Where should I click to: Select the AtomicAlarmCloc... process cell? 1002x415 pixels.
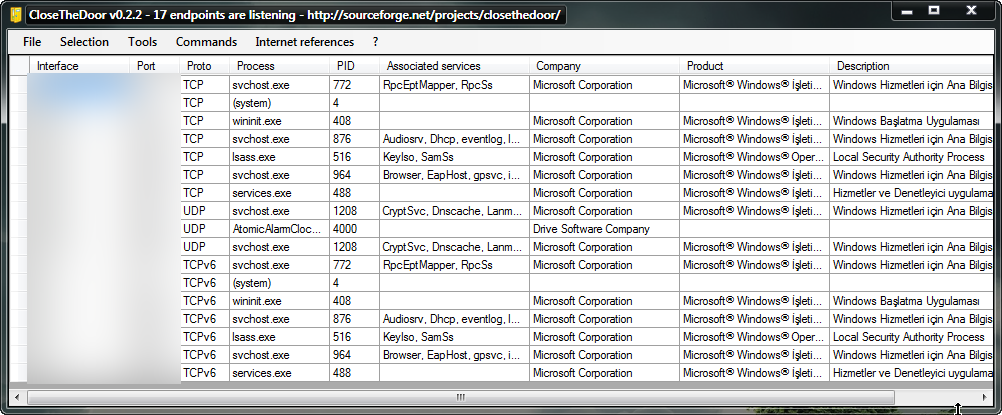click(x=279, y=229)
